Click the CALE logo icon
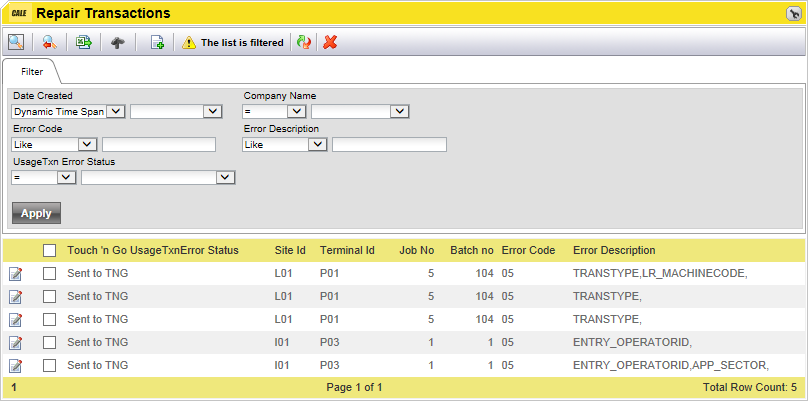Screen dimensions: 808x401 [x=19, y=13]
